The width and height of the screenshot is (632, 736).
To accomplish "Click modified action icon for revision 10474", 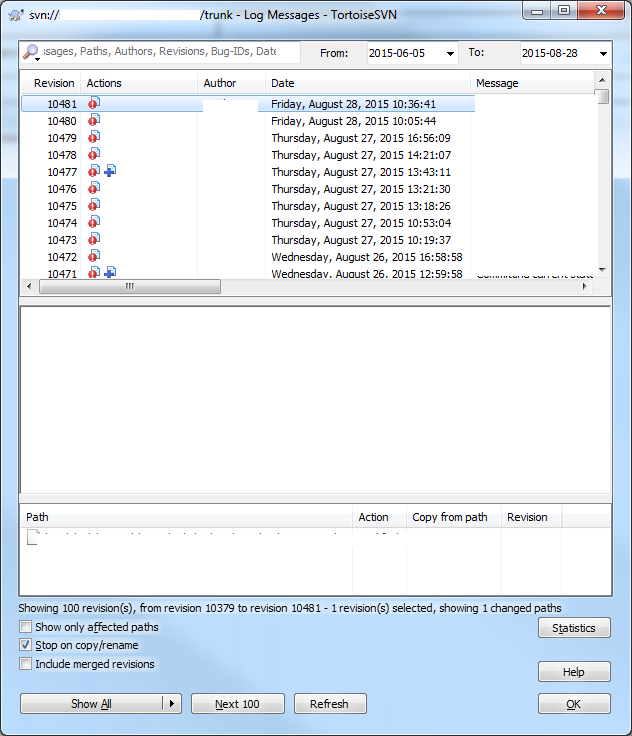I will 94,222.
